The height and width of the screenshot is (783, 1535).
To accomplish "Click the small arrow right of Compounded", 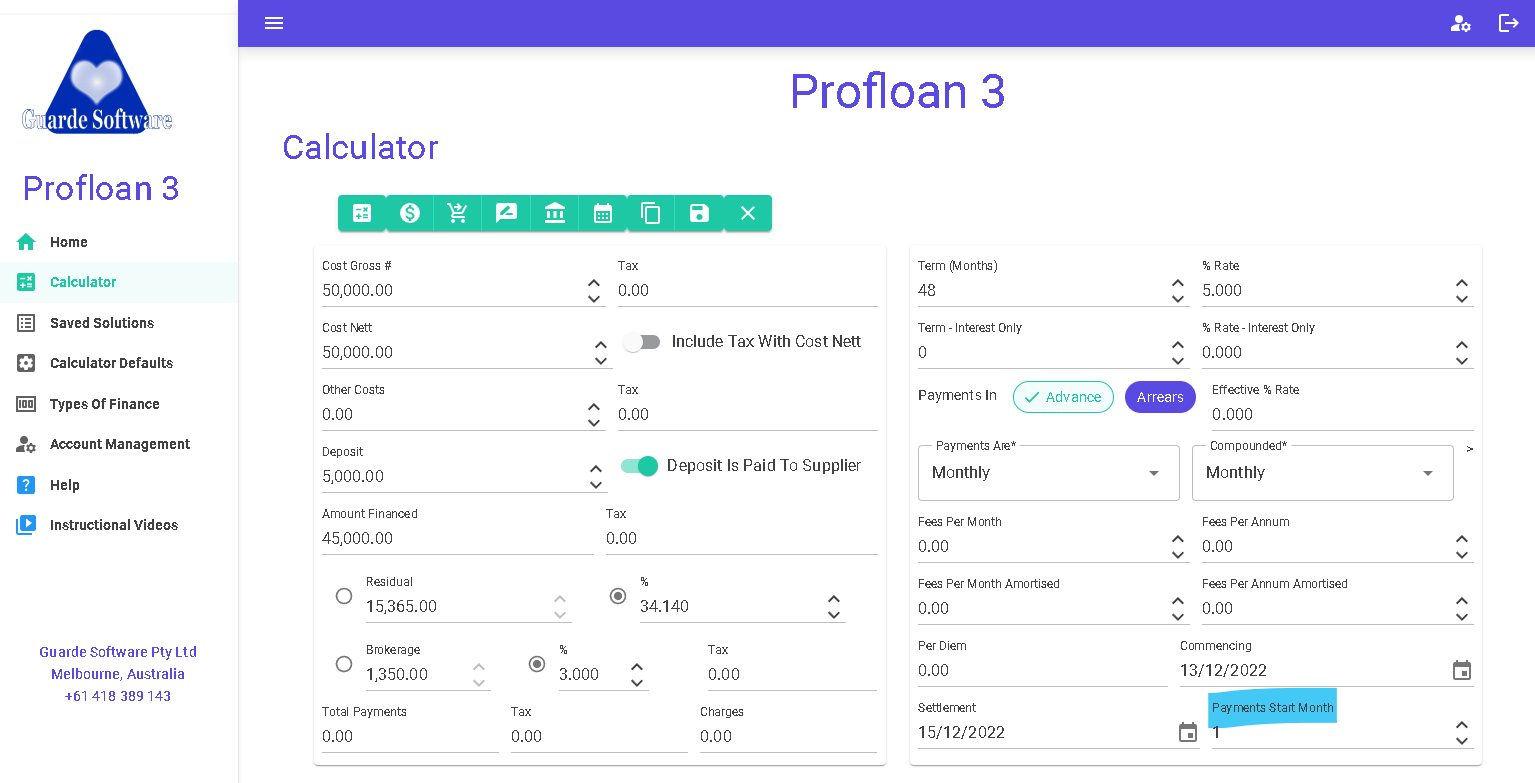I will (x=1469, y=449).
